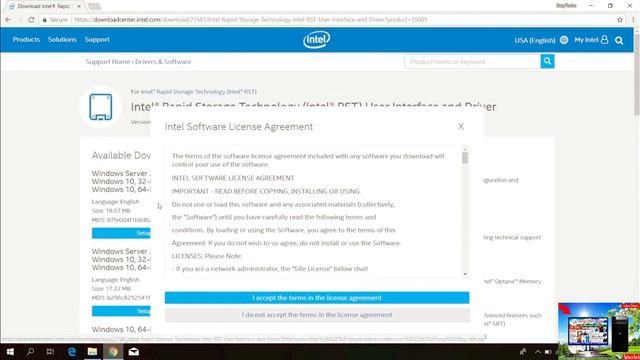The width and height of the screenshot is (640, 360).
Task: Open My Intel account icon
Action: [604, 40]
